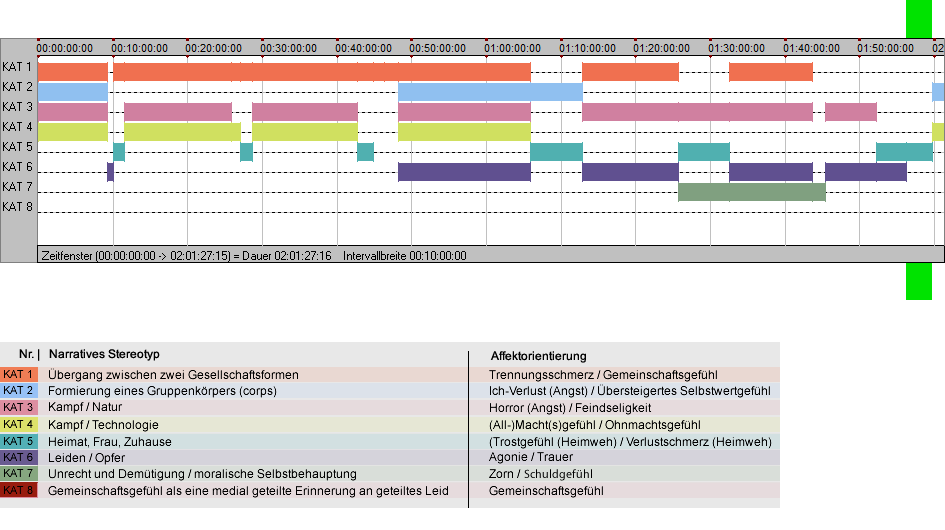945x530 pixels.
Task: Pick the dark red KAT 8 legend swatch
Action: click(19, 490)
